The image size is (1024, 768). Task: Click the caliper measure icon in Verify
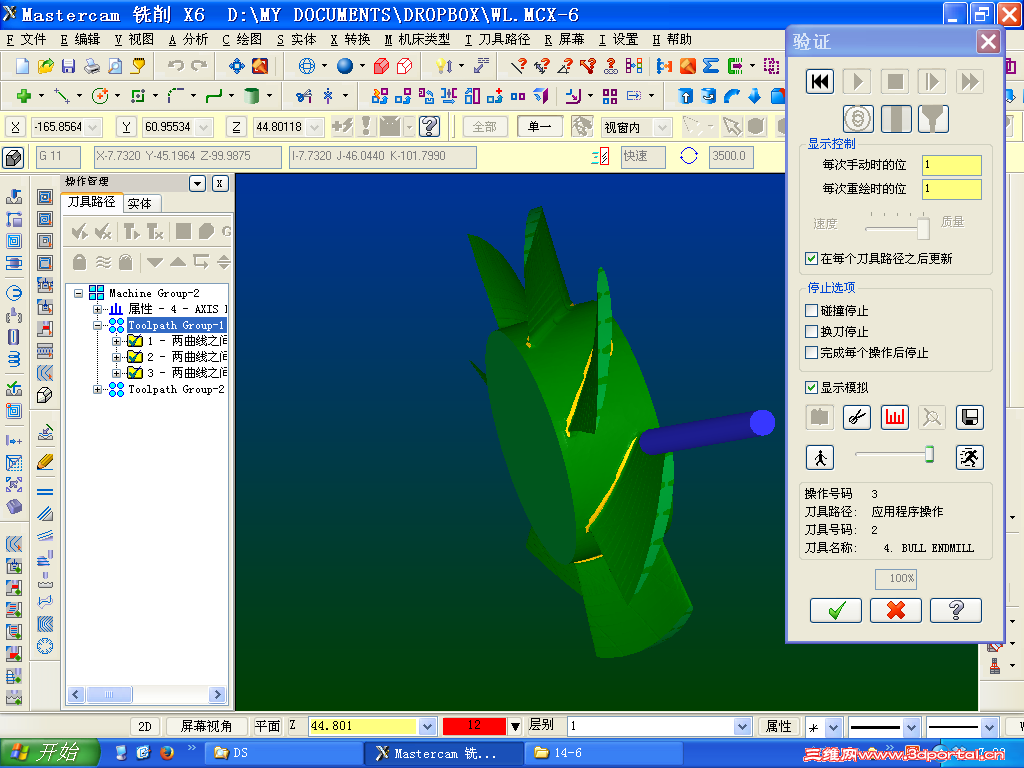coord(857,417)
